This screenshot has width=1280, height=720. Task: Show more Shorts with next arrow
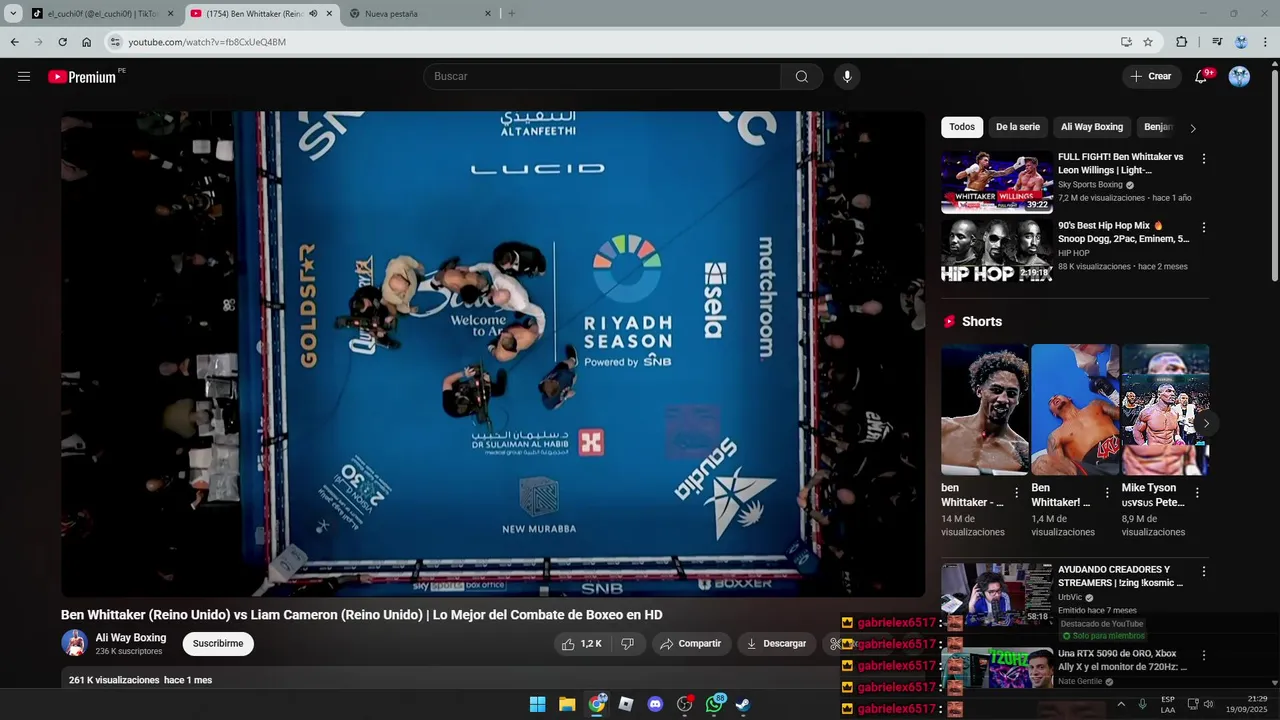[x=1205, y=423]
